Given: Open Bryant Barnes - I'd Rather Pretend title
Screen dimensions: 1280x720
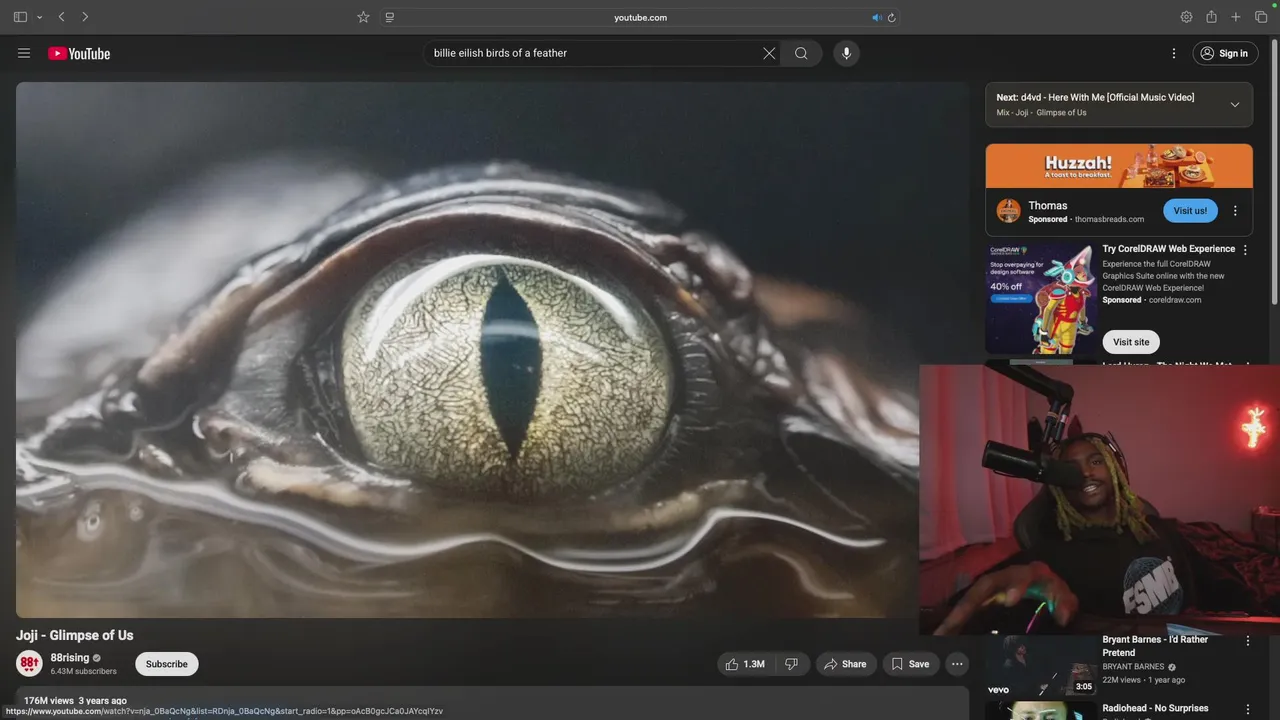Looking at the screenshot, I should coord(1155,646).
